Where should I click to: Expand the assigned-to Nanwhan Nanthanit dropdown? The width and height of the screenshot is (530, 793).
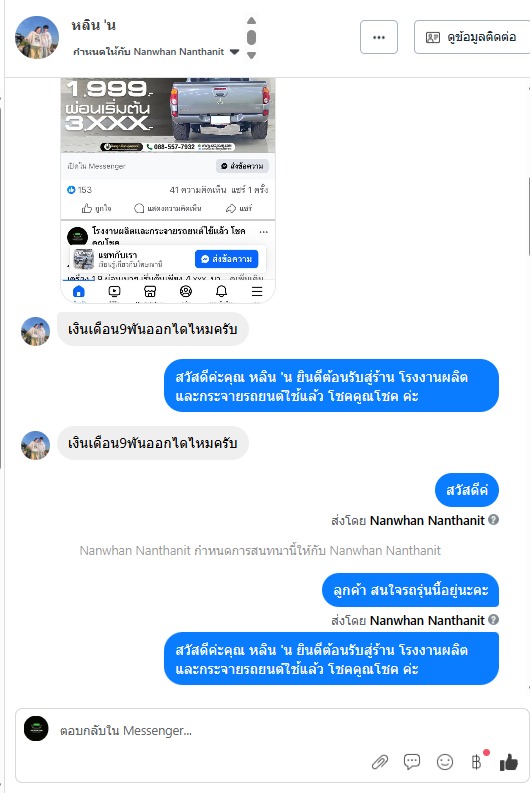click(x=234, y=52)
